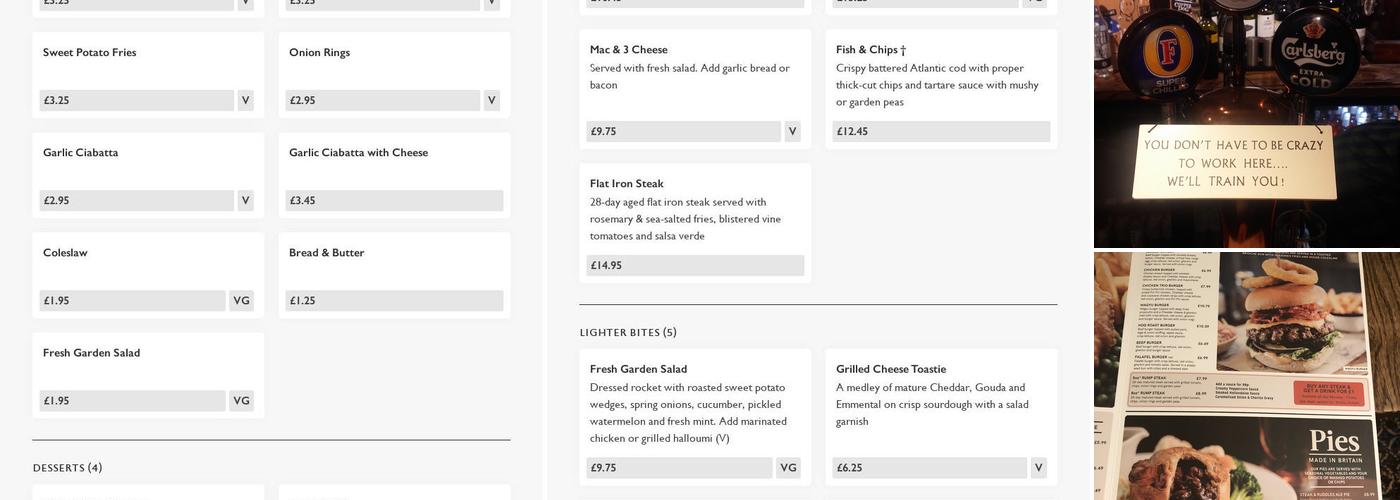Click the Desserts (4) section heading
Image resolution: width=1400 pixels, height=500 pixels.
67,467
